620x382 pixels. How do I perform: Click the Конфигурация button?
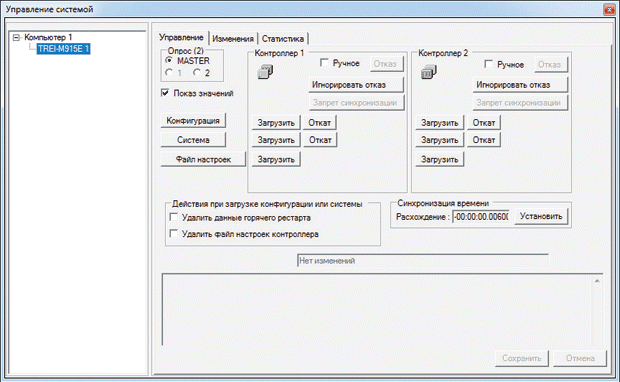tap(193, 121)
